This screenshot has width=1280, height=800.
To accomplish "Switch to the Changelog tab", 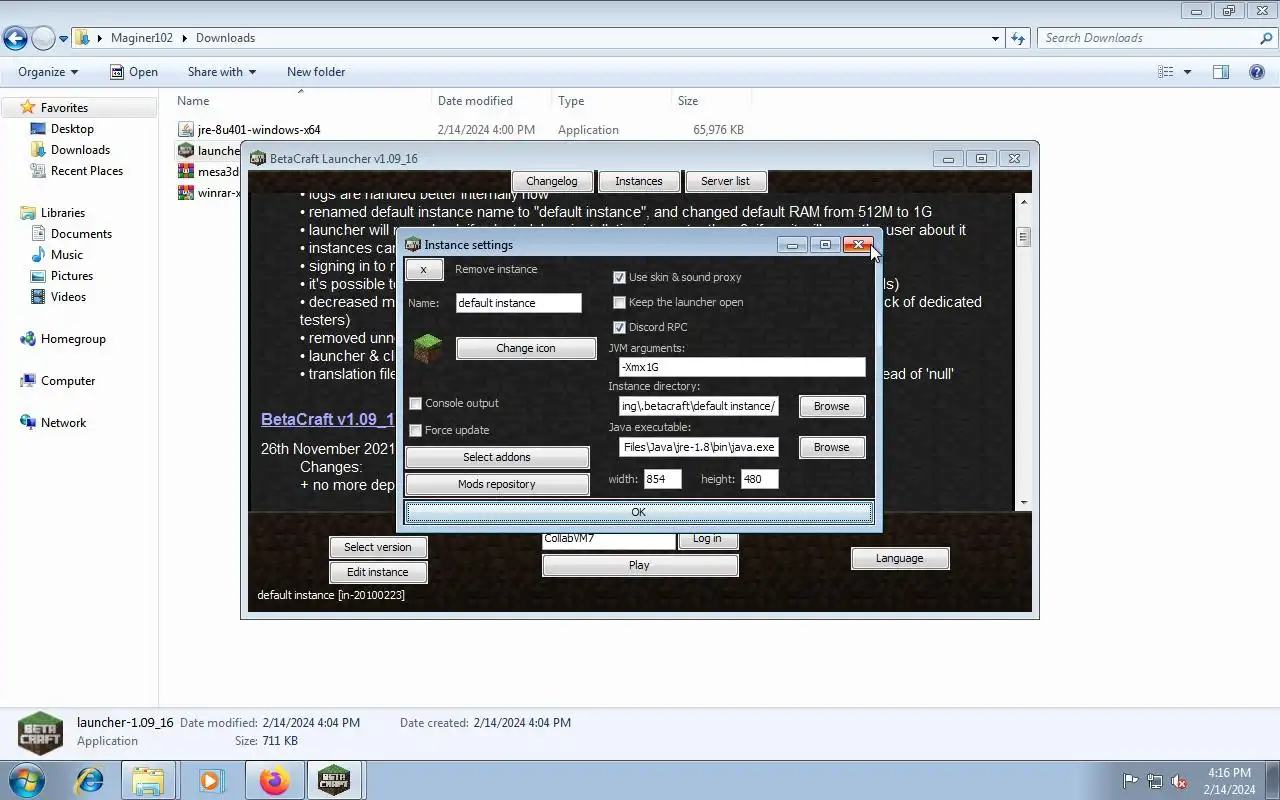I will click(552, 181).
